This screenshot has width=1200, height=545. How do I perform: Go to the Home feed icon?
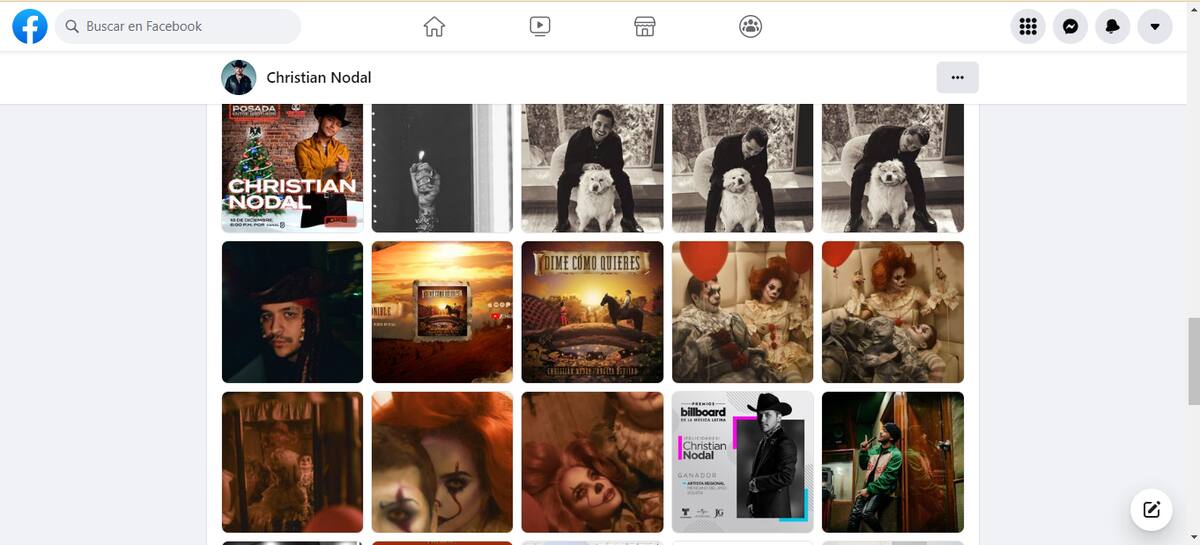434,27
